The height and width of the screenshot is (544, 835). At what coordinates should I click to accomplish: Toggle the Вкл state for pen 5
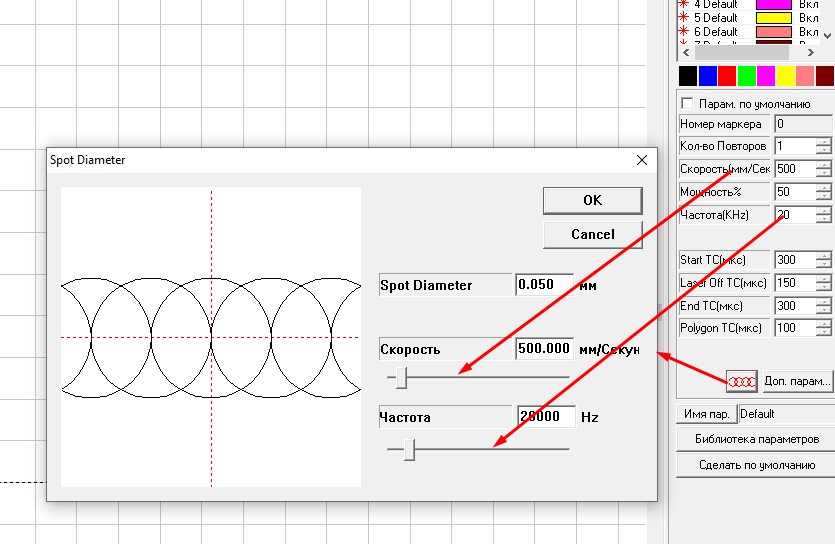(809, 18)
